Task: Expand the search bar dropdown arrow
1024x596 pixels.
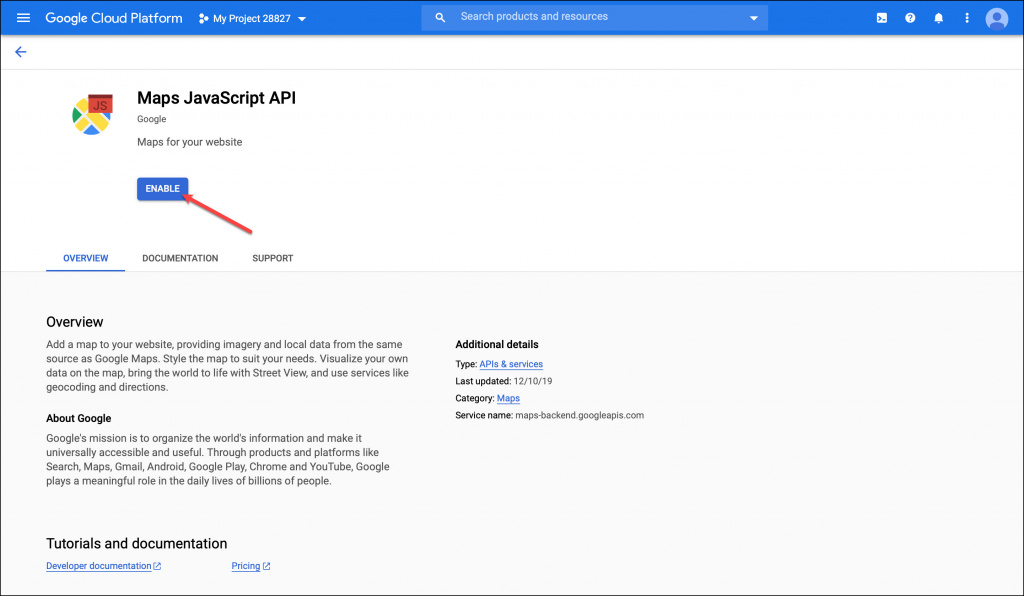Action: [754, 18]
